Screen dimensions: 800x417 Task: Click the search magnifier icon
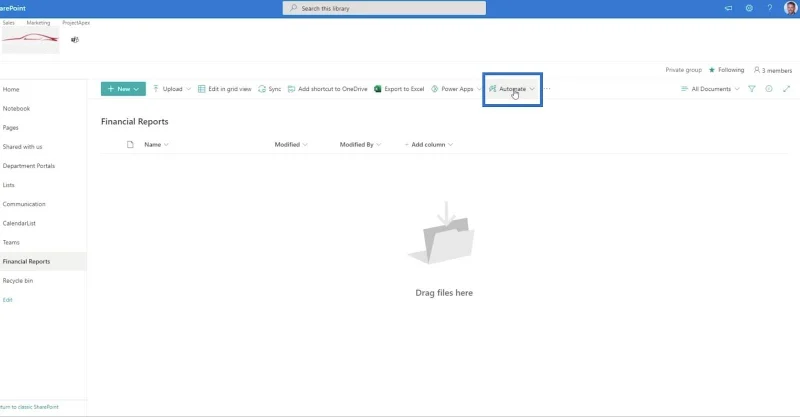(x=293, y=8)
